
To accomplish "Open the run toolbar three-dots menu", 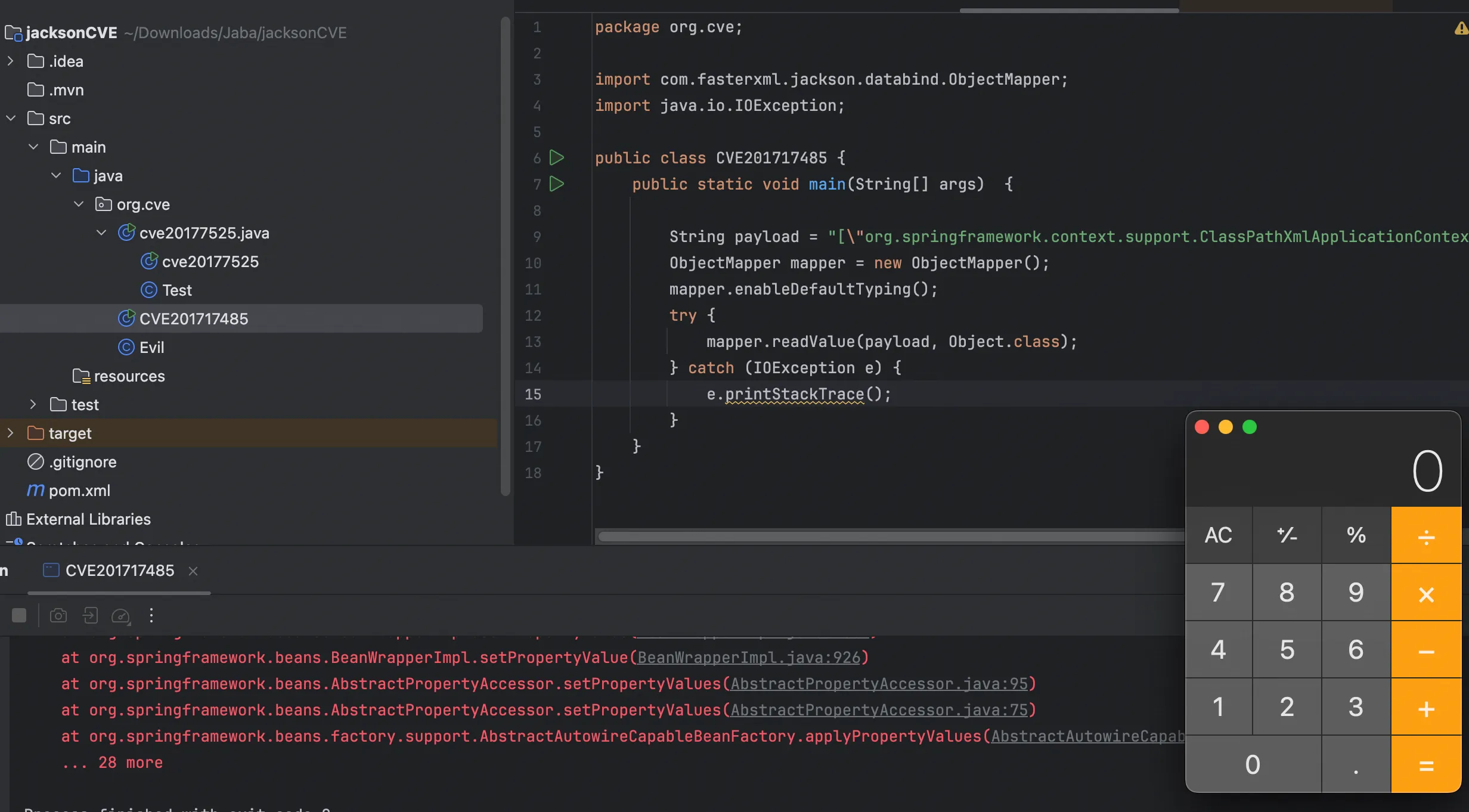I will click(x=151, y=615).
